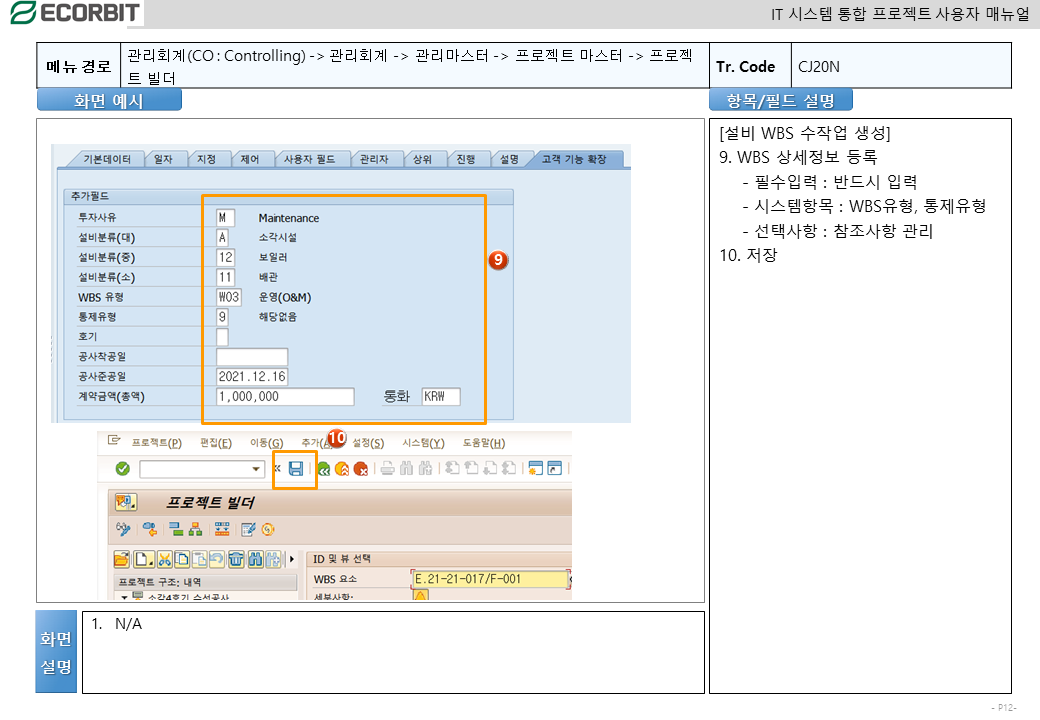Click the yellow Exit icon
The width and height of the screenshot is (1040, 720).
coord(342,469)
